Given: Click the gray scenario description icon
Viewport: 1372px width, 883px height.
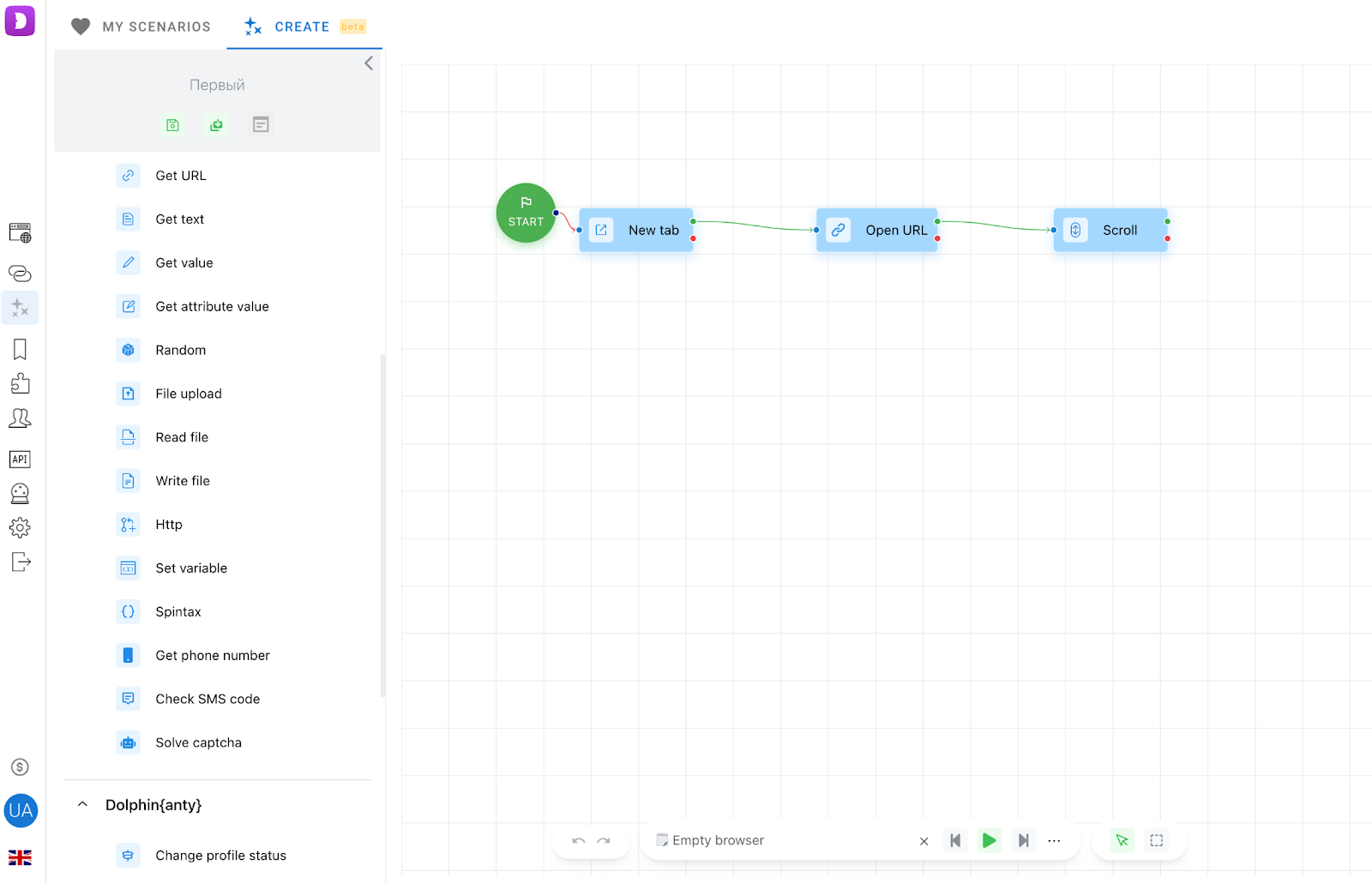Looking at the screenshot, I should click(261, 125).
